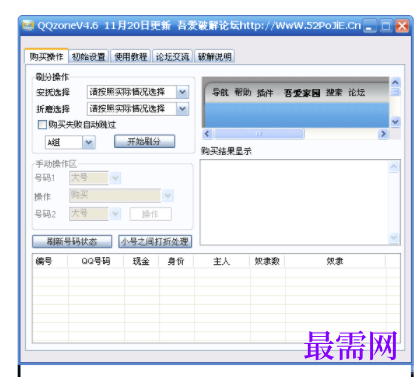Sort by the 现金 column header

click(141, 261)
